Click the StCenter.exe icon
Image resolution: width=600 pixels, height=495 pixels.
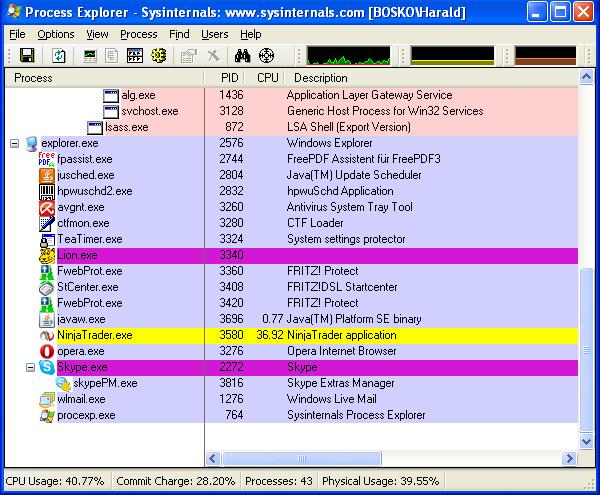click(x=47, y=288)
